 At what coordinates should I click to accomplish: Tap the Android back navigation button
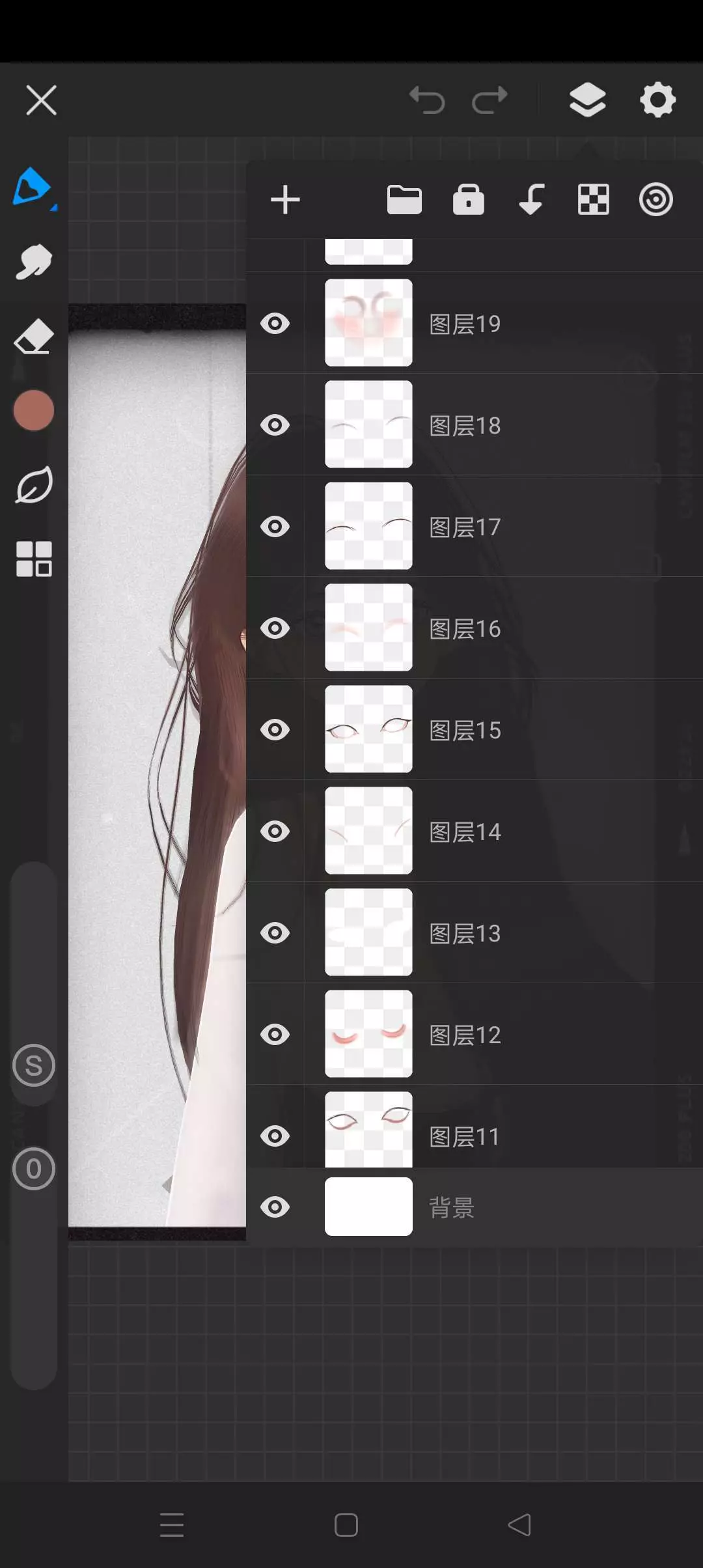(x=519, y=1525)
